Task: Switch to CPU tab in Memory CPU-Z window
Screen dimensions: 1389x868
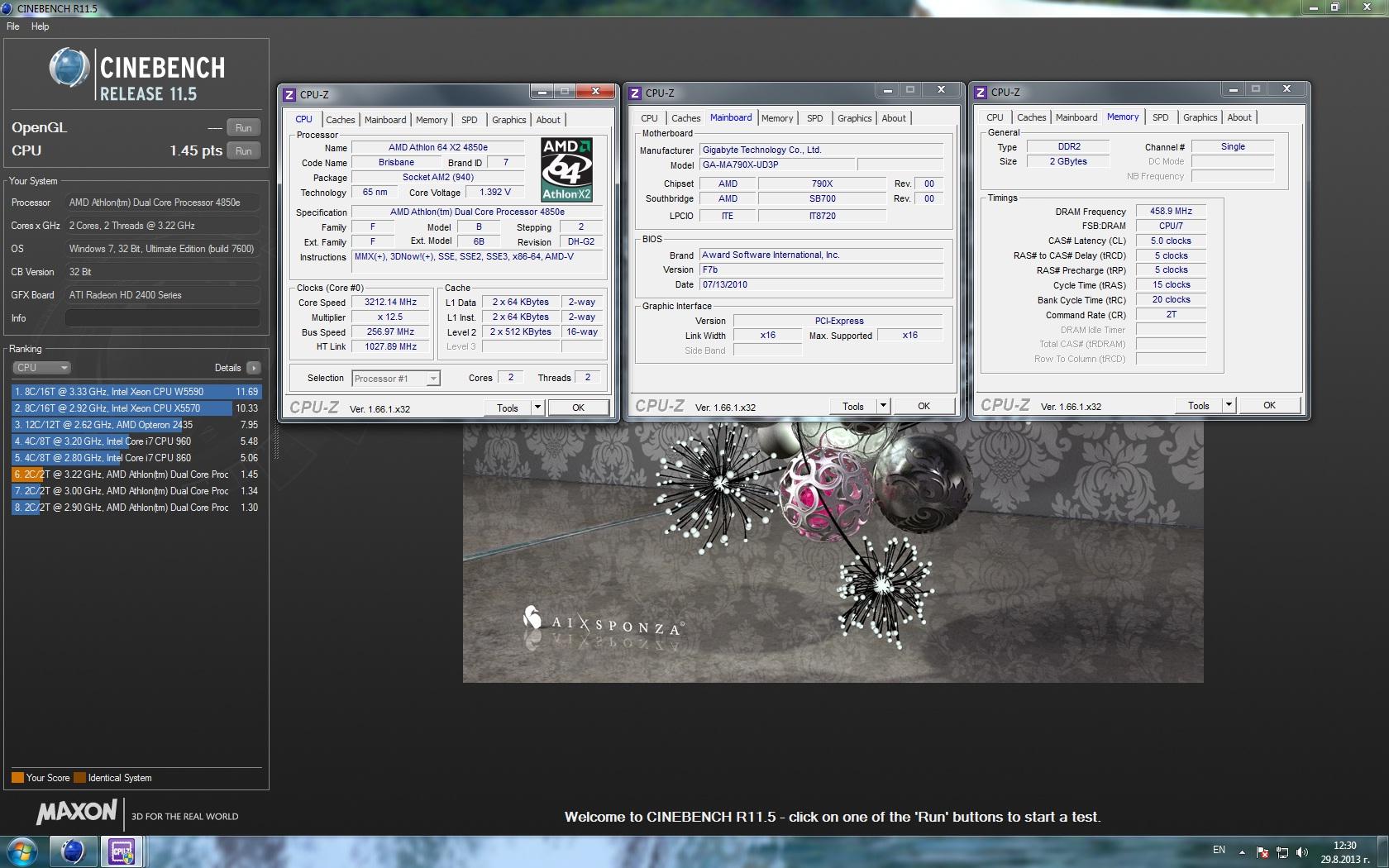Action: 995,117
